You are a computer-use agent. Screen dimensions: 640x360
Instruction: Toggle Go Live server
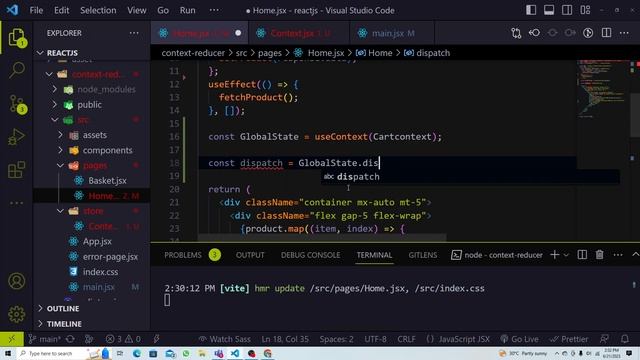[519, 339]
